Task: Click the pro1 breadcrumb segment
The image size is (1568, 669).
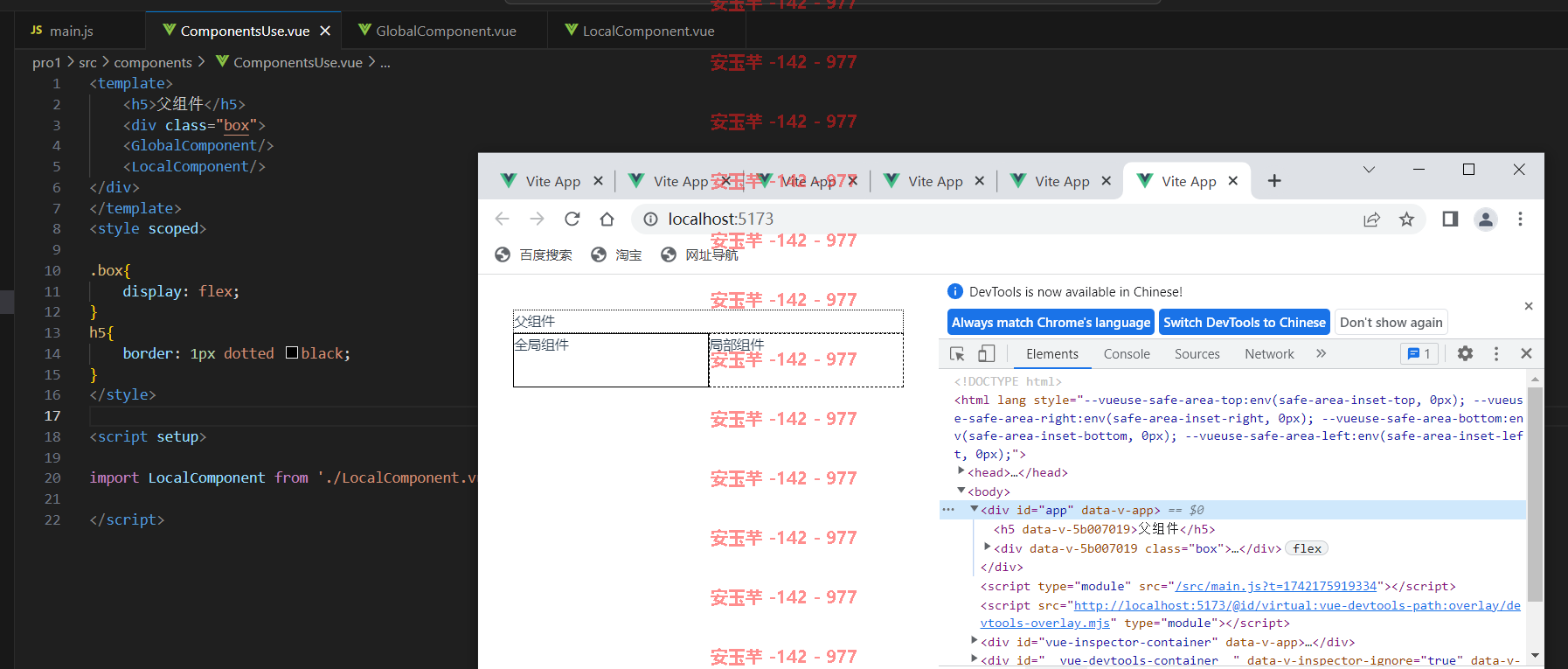Action: pyautogui.click(x=46, y=62)
